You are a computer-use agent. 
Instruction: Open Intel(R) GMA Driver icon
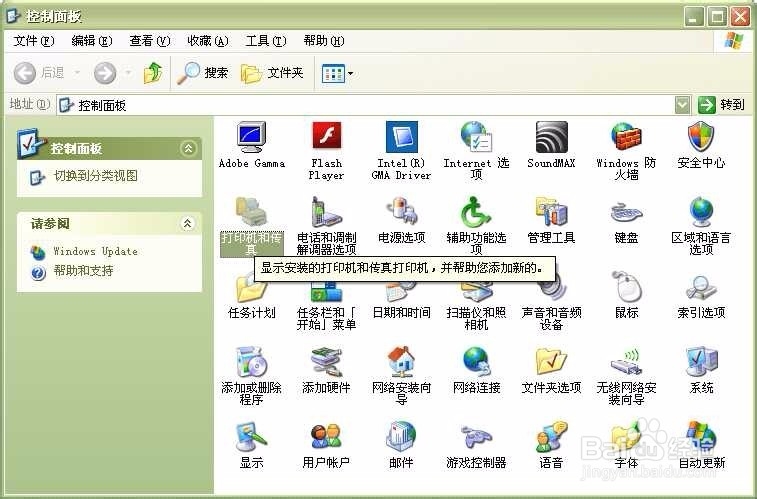point(402,137)
